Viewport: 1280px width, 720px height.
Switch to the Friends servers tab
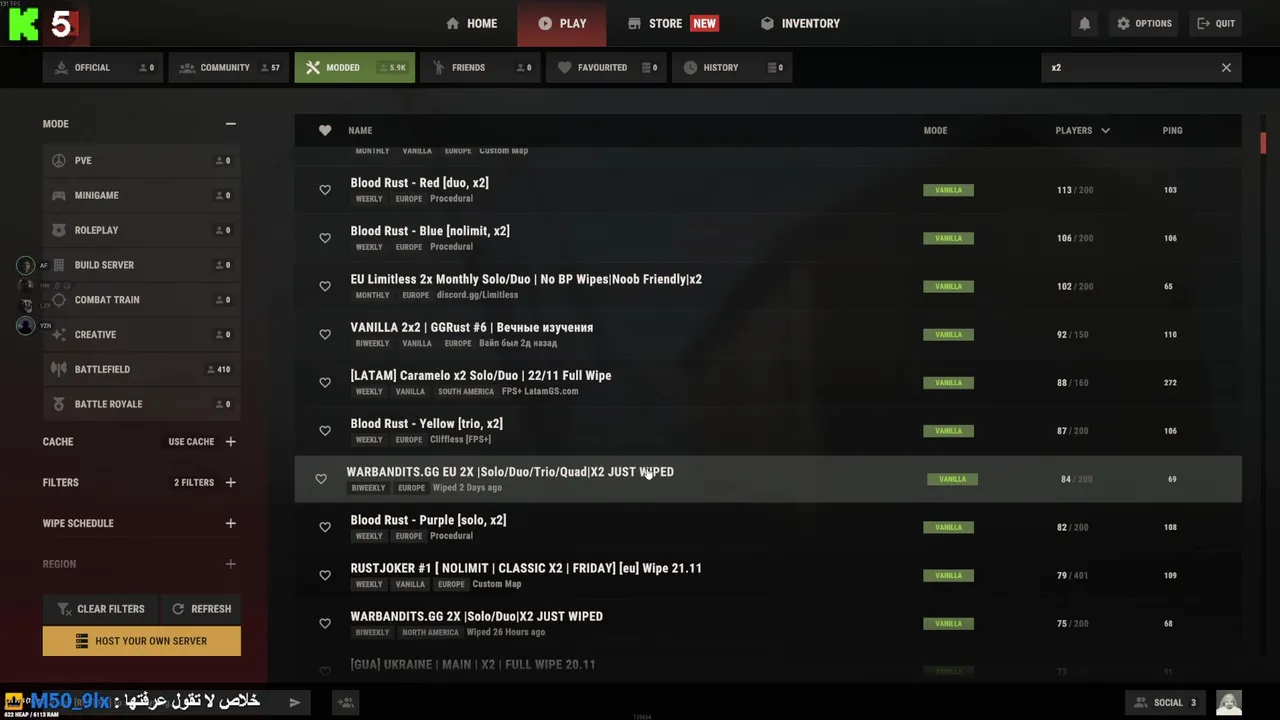coord(480,68)
